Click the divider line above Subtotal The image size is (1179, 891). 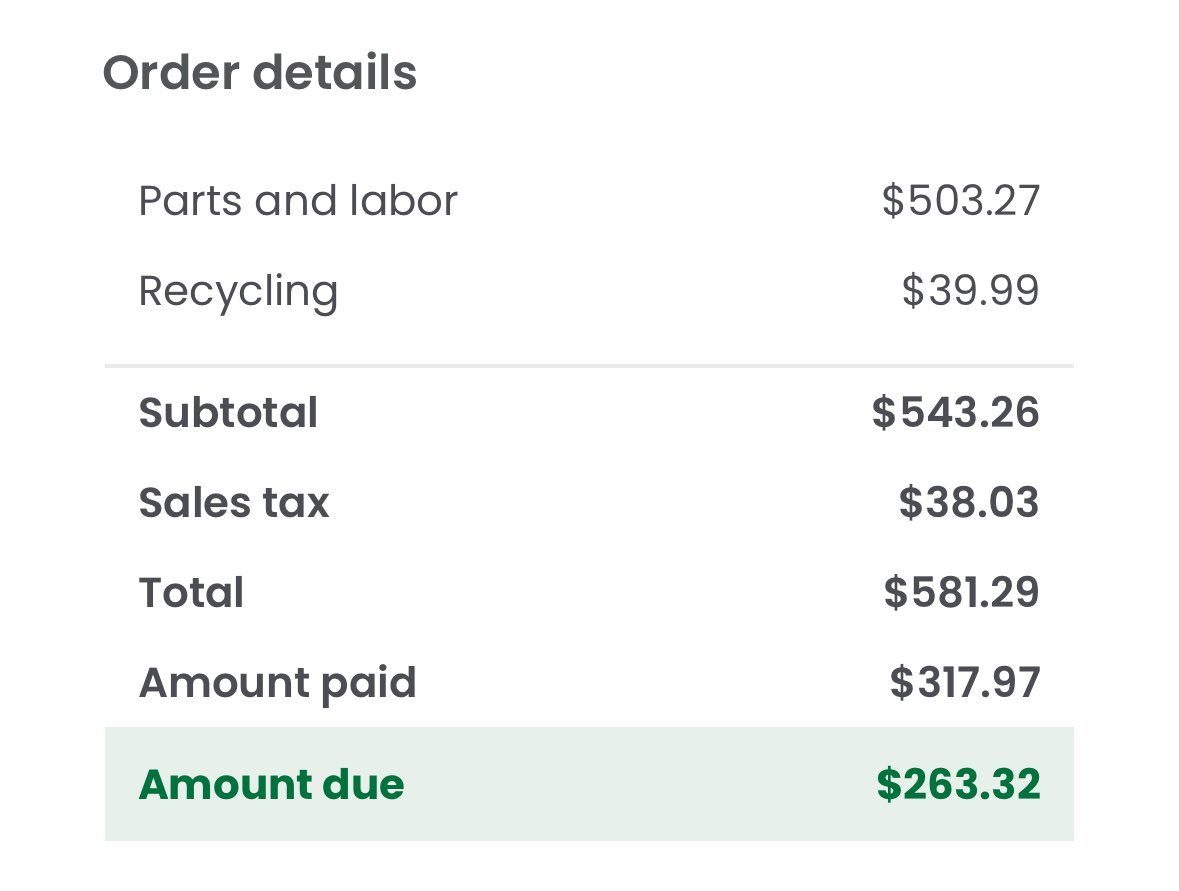point(590,366)
